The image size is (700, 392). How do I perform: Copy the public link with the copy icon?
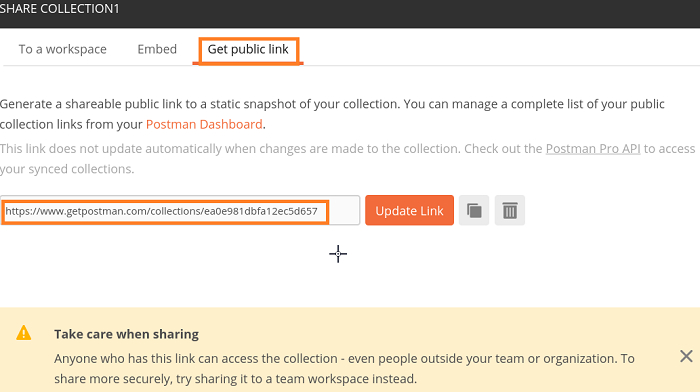click(x=474, y=210)
